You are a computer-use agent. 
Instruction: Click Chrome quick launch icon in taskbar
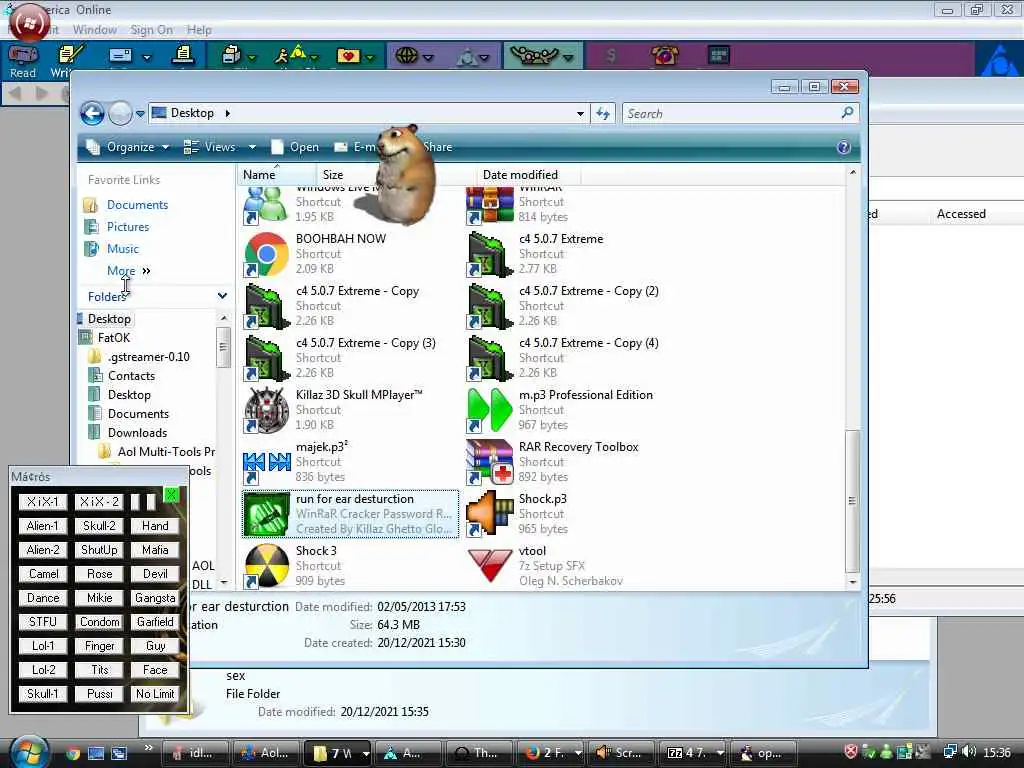pos(72,754)
